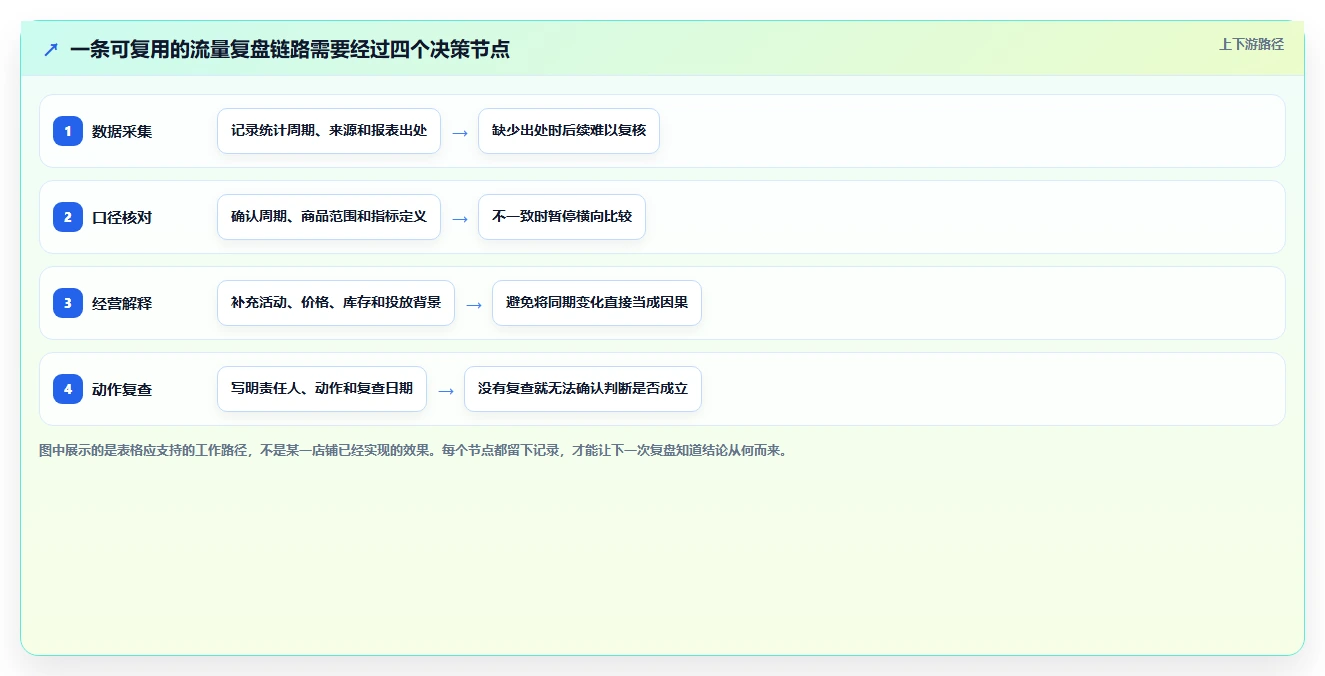Select the chip 补充活动、价格、库存和投放背景
Screen dimensions: 1325x676
pos(336,303)
